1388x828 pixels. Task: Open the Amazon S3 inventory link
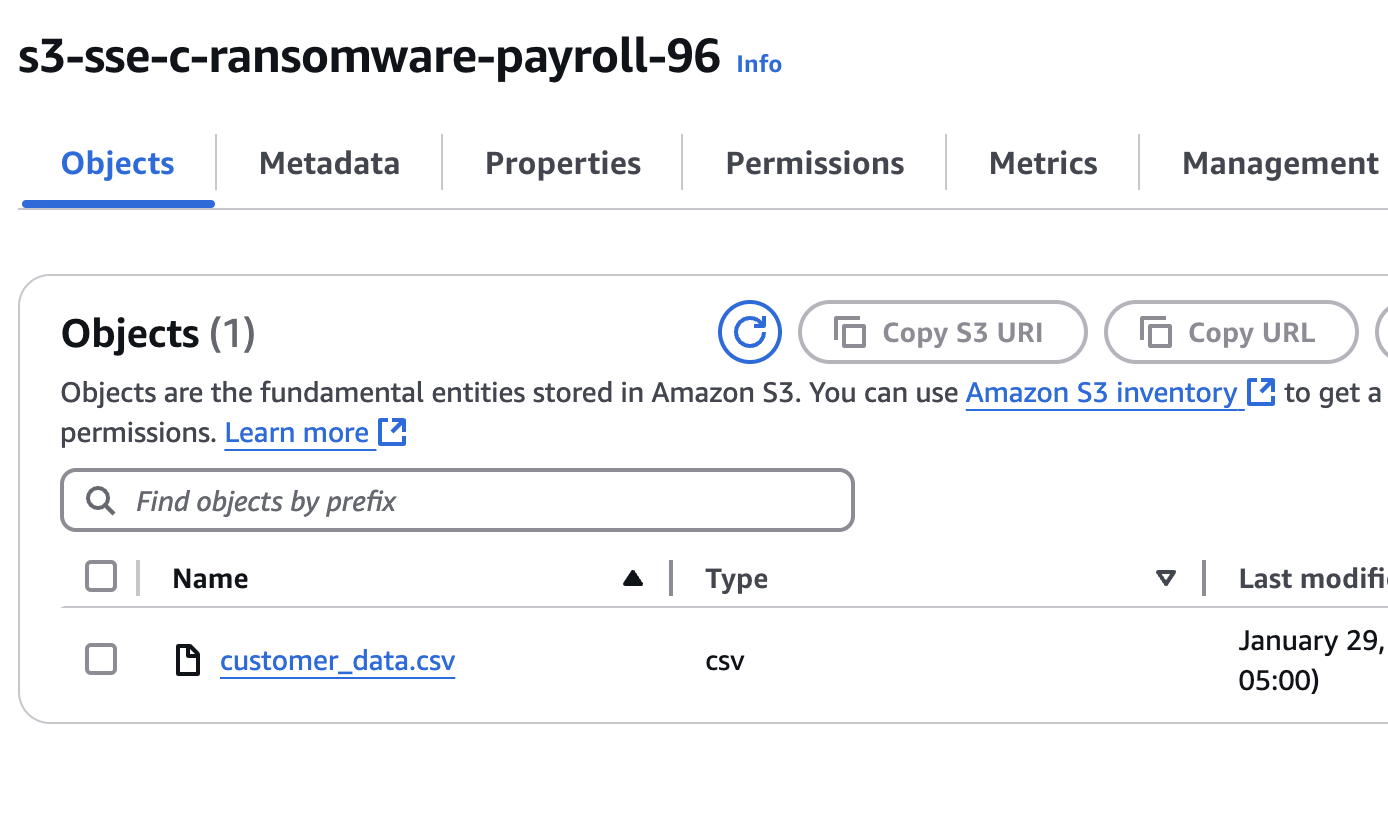[x=1101, y=393]
